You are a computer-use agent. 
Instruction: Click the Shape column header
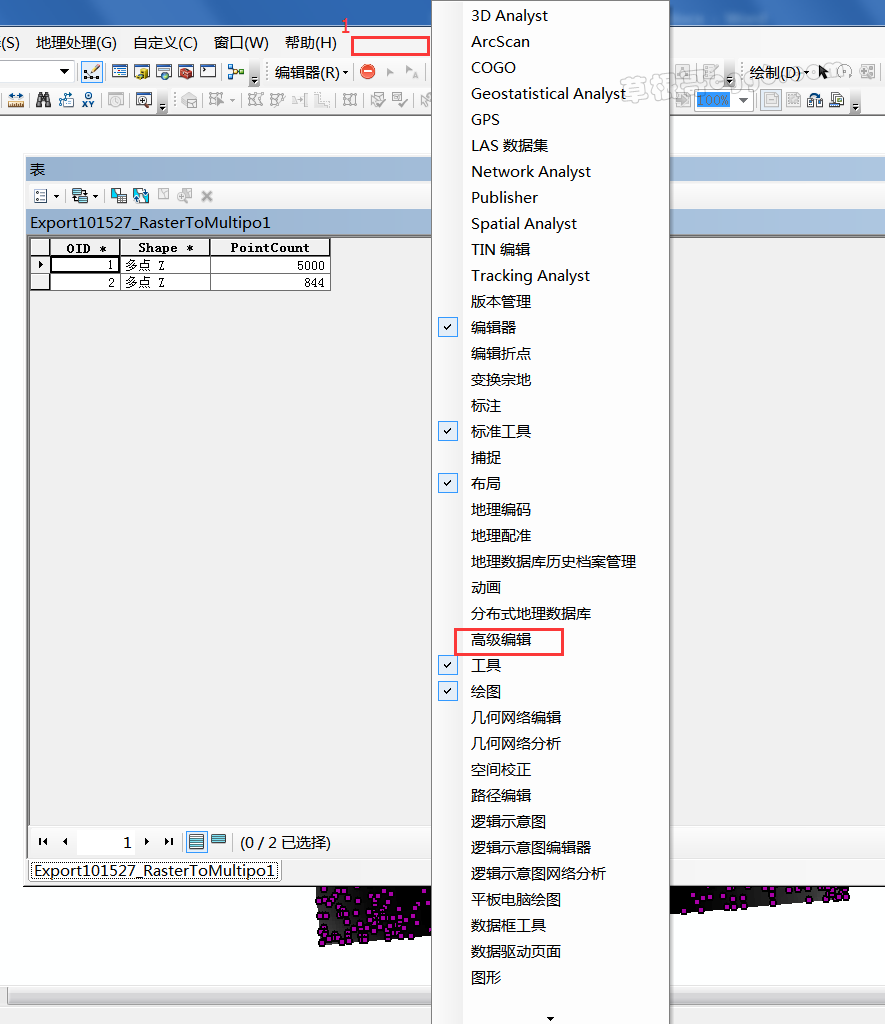click(x=165, y=248)
